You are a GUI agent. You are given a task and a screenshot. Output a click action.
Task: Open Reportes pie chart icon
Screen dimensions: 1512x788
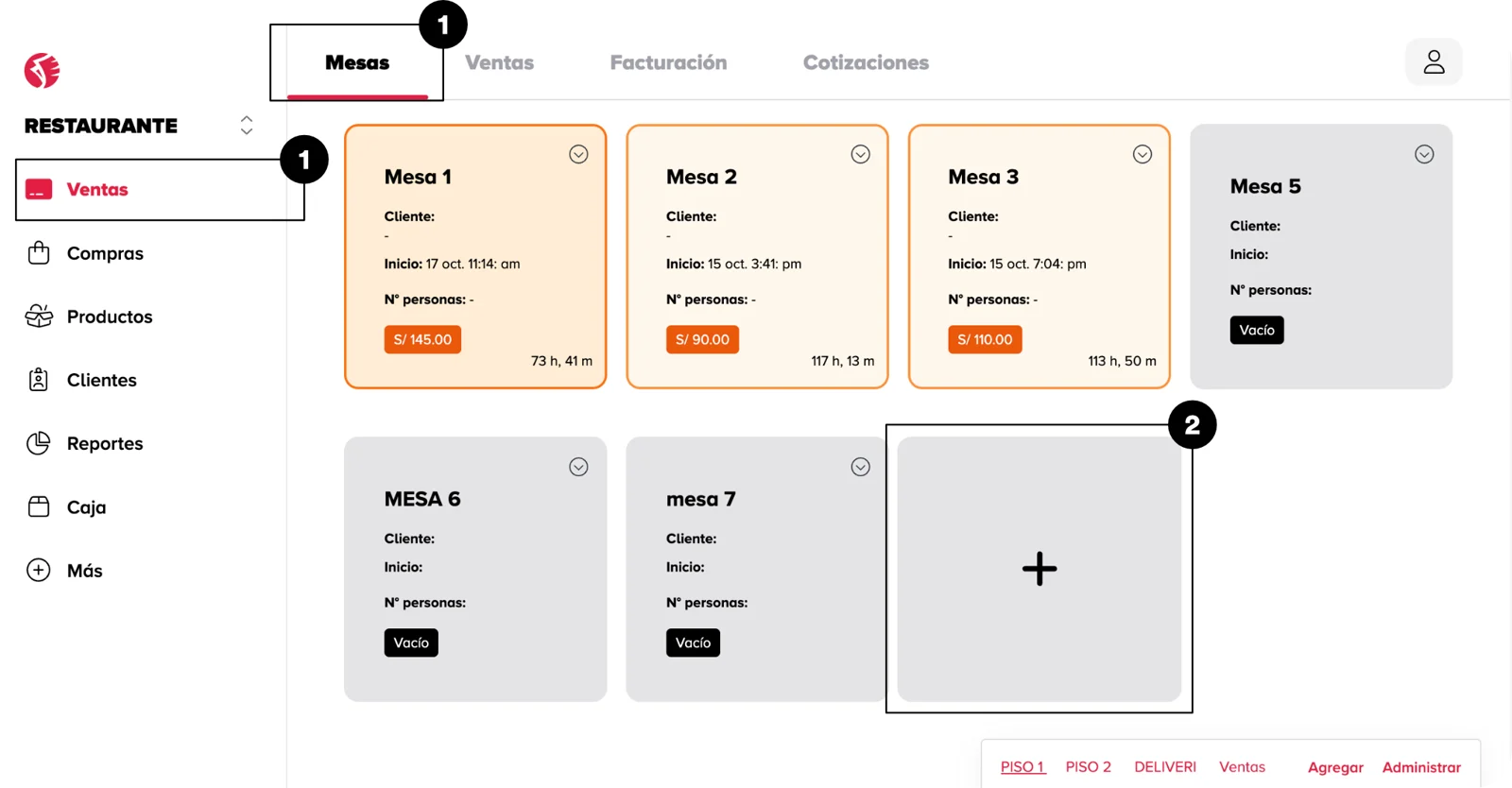click(x=39, y=443)
